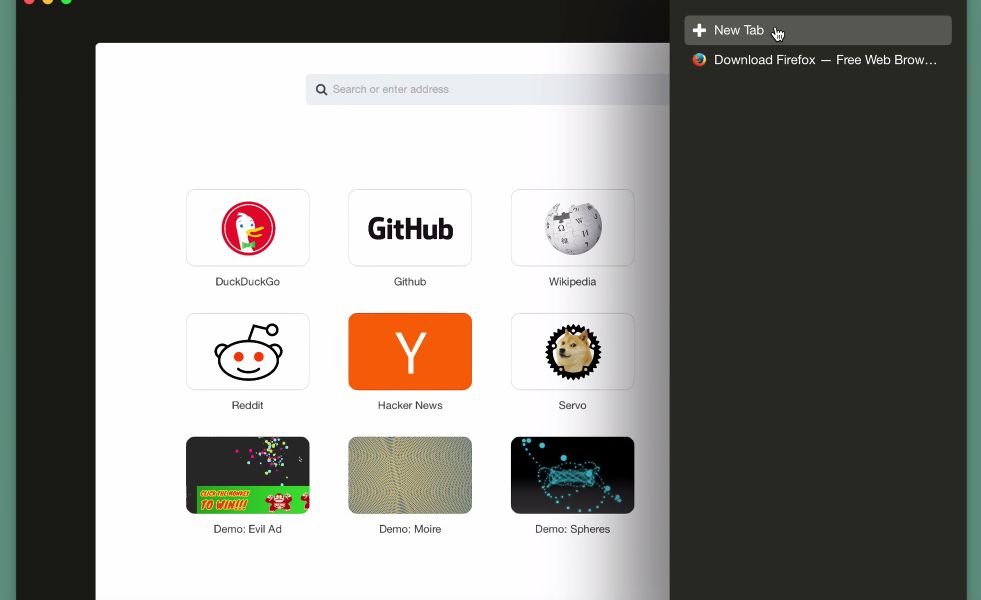
Task: Click the Demo: Moire caption
Action: click(410, 529)
